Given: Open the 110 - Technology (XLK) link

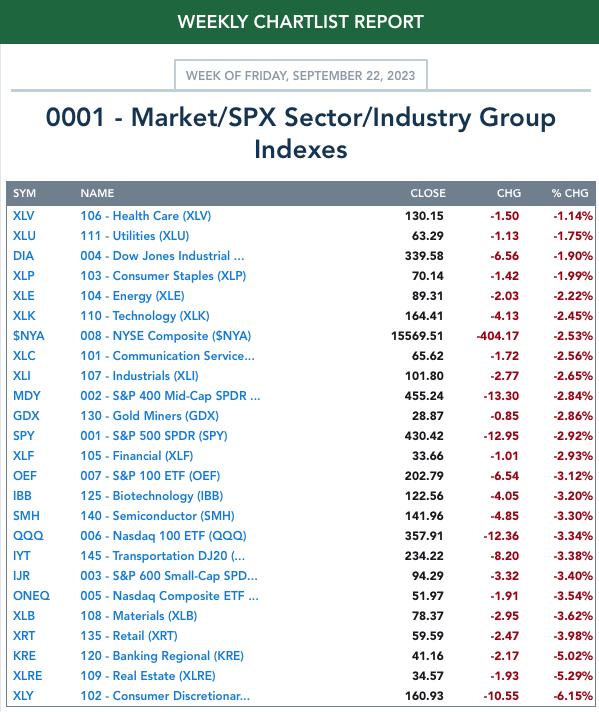Looking at the screenshot, I should (145, 316).
